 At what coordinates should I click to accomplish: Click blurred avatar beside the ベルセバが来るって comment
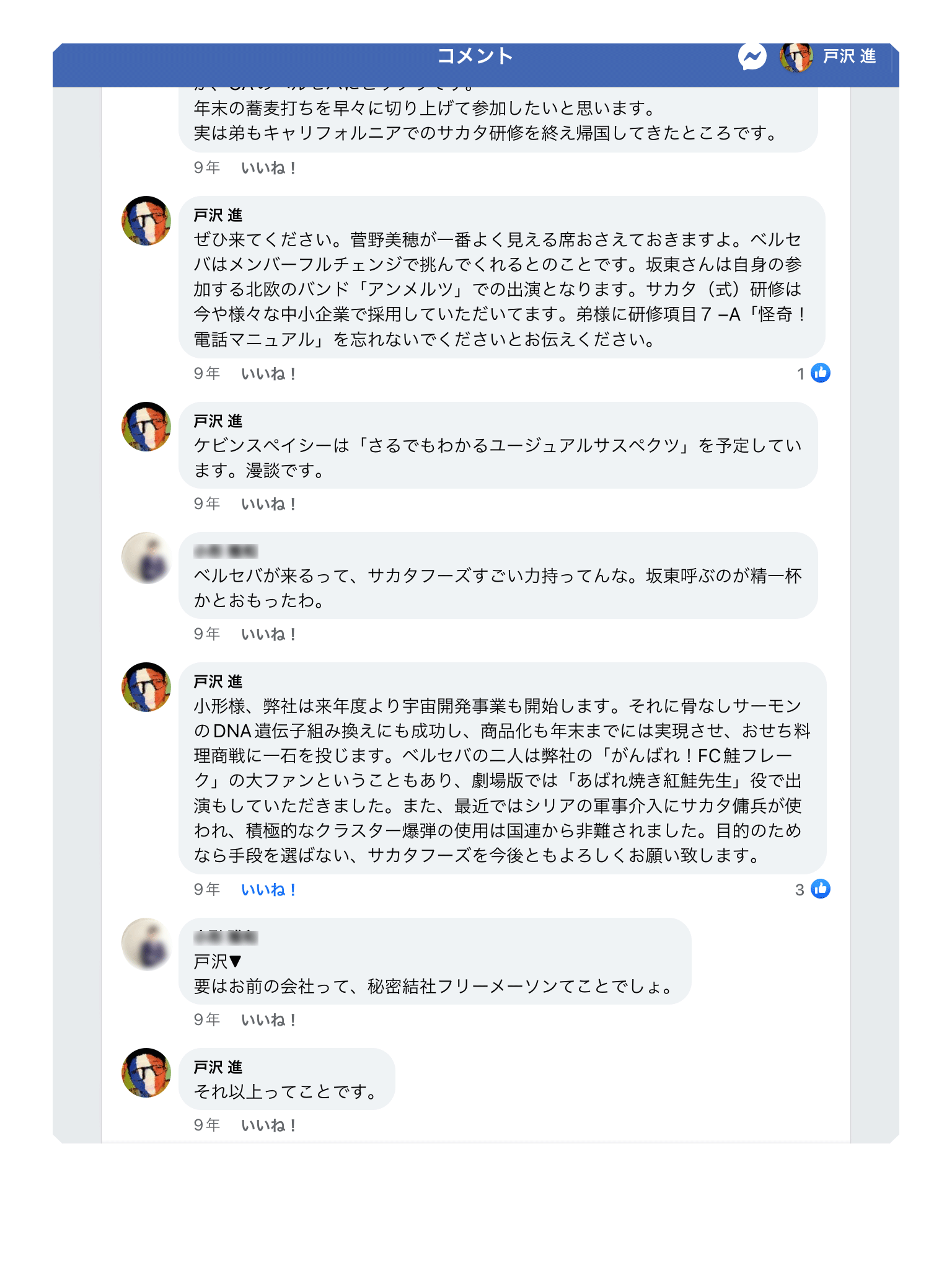coord(146,557)
